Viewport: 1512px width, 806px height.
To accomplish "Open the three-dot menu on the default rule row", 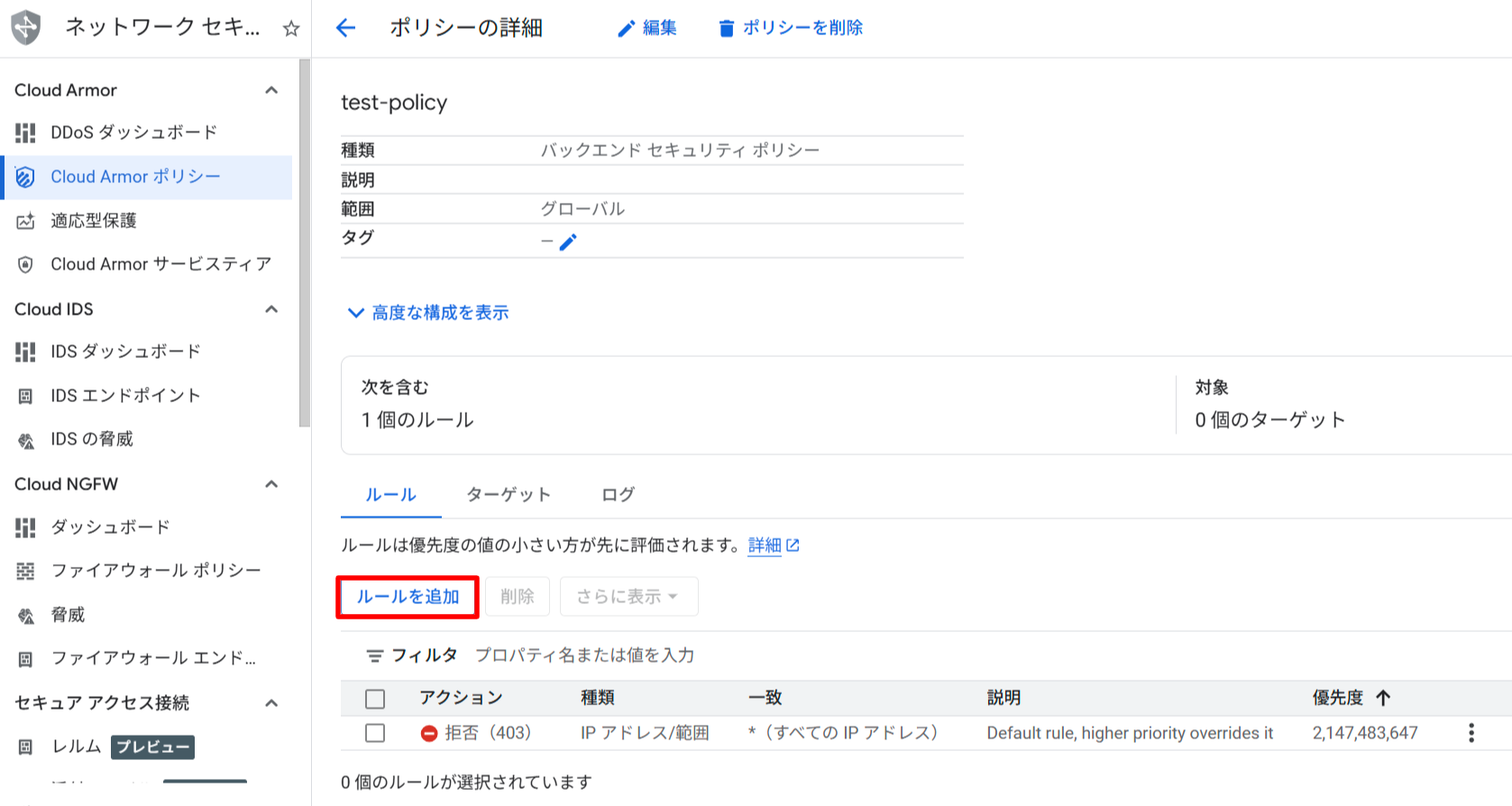I will (x=1471, y=733).
